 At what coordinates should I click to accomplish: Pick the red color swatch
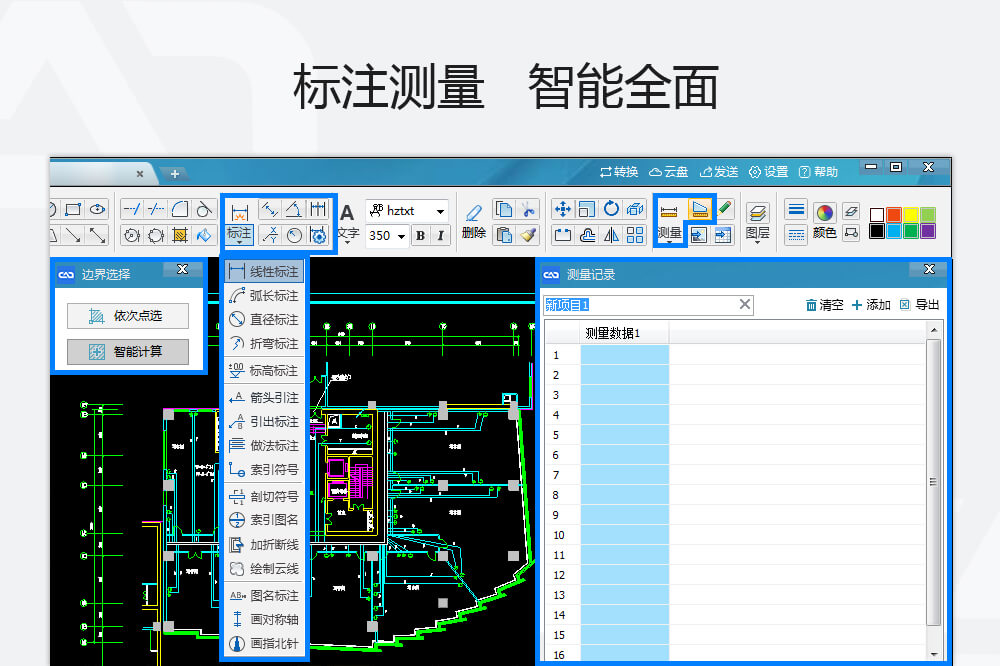(x=893, y=215)
